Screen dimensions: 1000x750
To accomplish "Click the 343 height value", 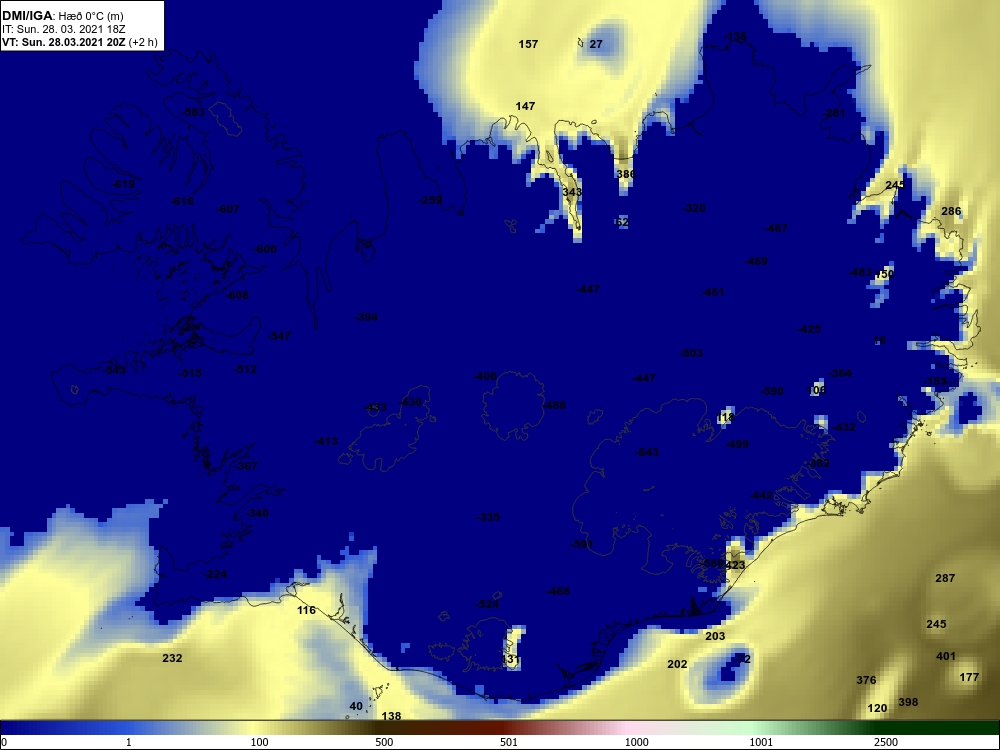I will 572,192.
